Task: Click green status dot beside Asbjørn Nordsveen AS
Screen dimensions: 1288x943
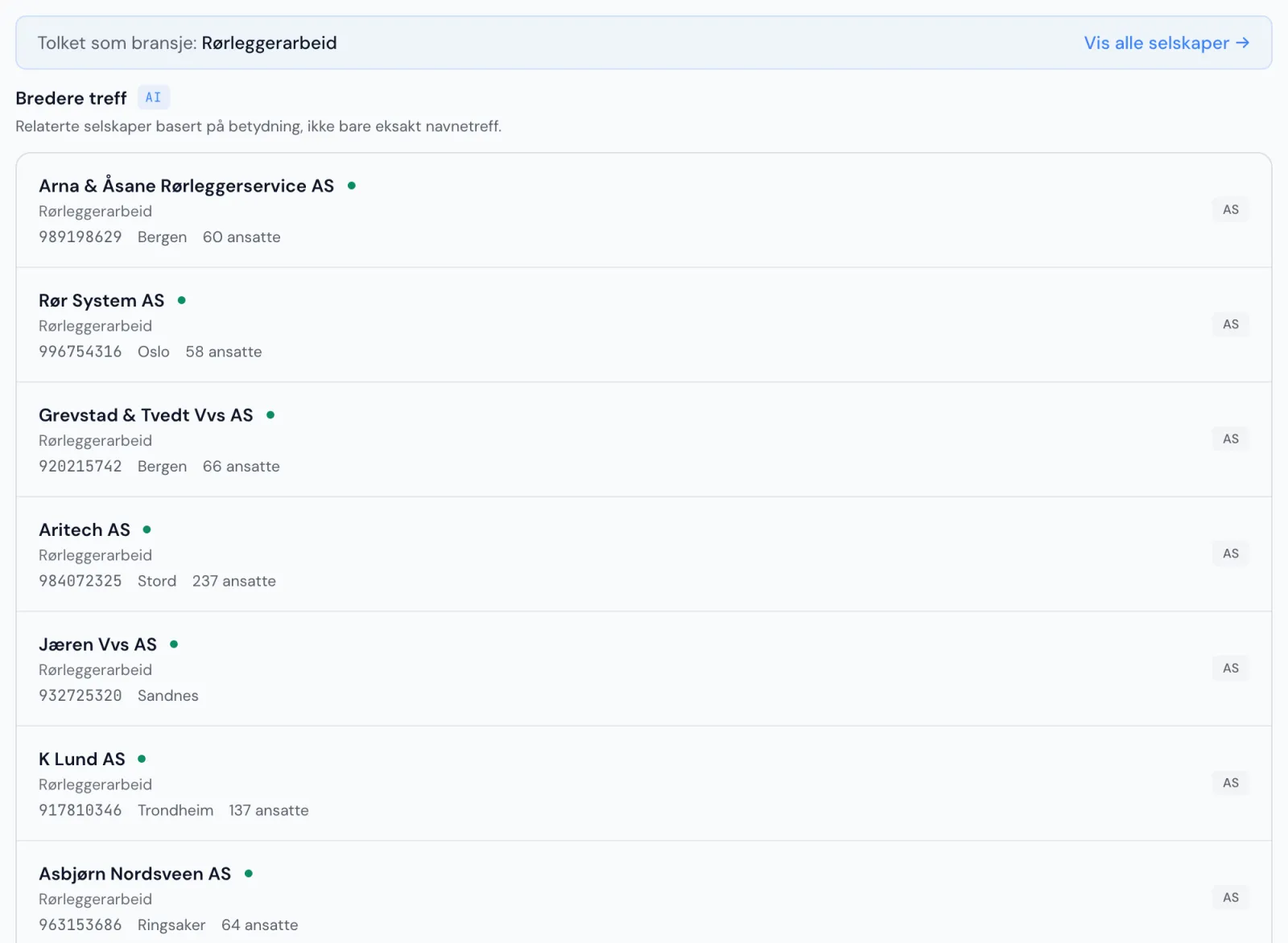Action: click(249, 874)
